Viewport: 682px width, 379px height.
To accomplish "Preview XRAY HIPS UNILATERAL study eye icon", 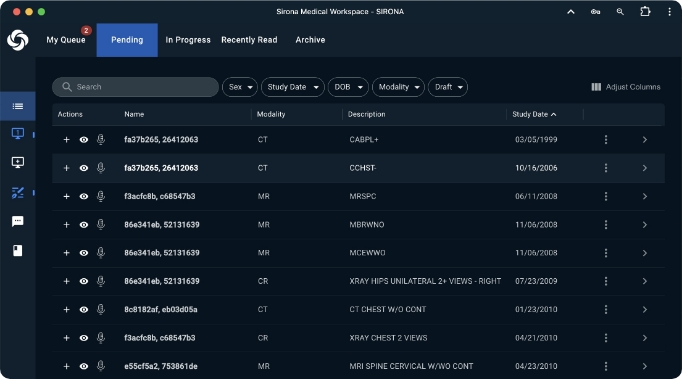I will tap(84, 281).
